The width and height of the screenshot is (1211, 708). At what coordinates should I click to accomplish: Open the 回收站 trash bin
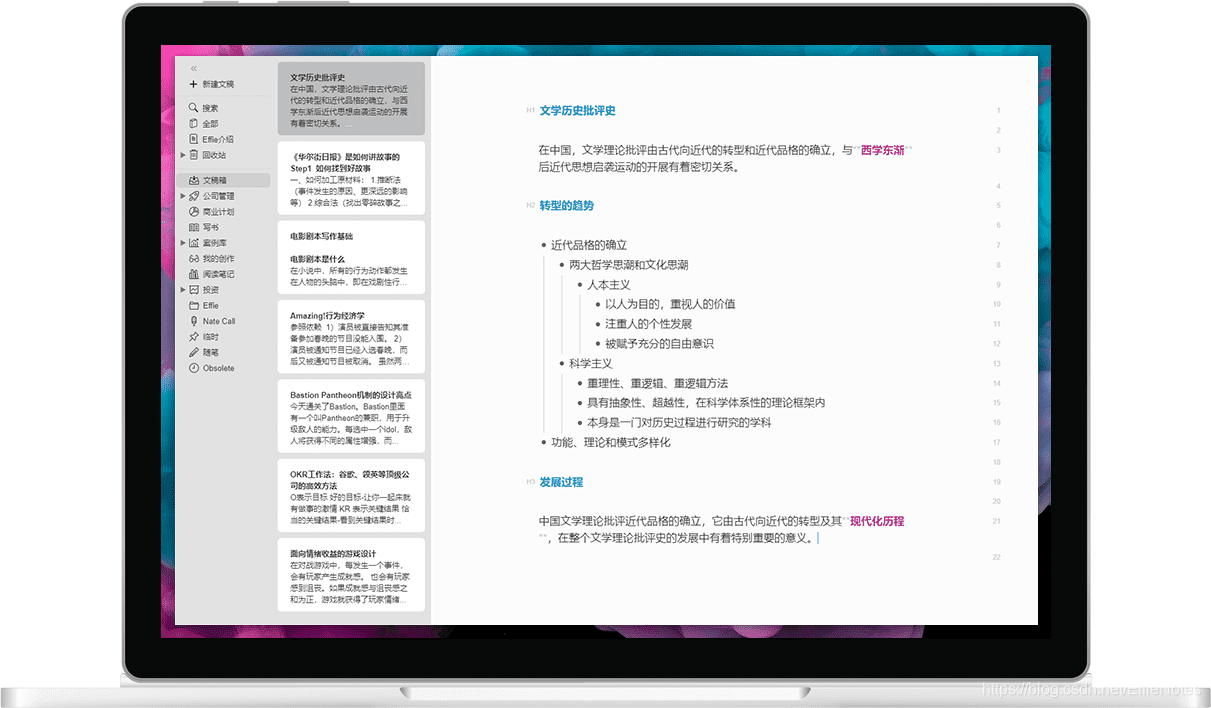(x=214, y=154)
